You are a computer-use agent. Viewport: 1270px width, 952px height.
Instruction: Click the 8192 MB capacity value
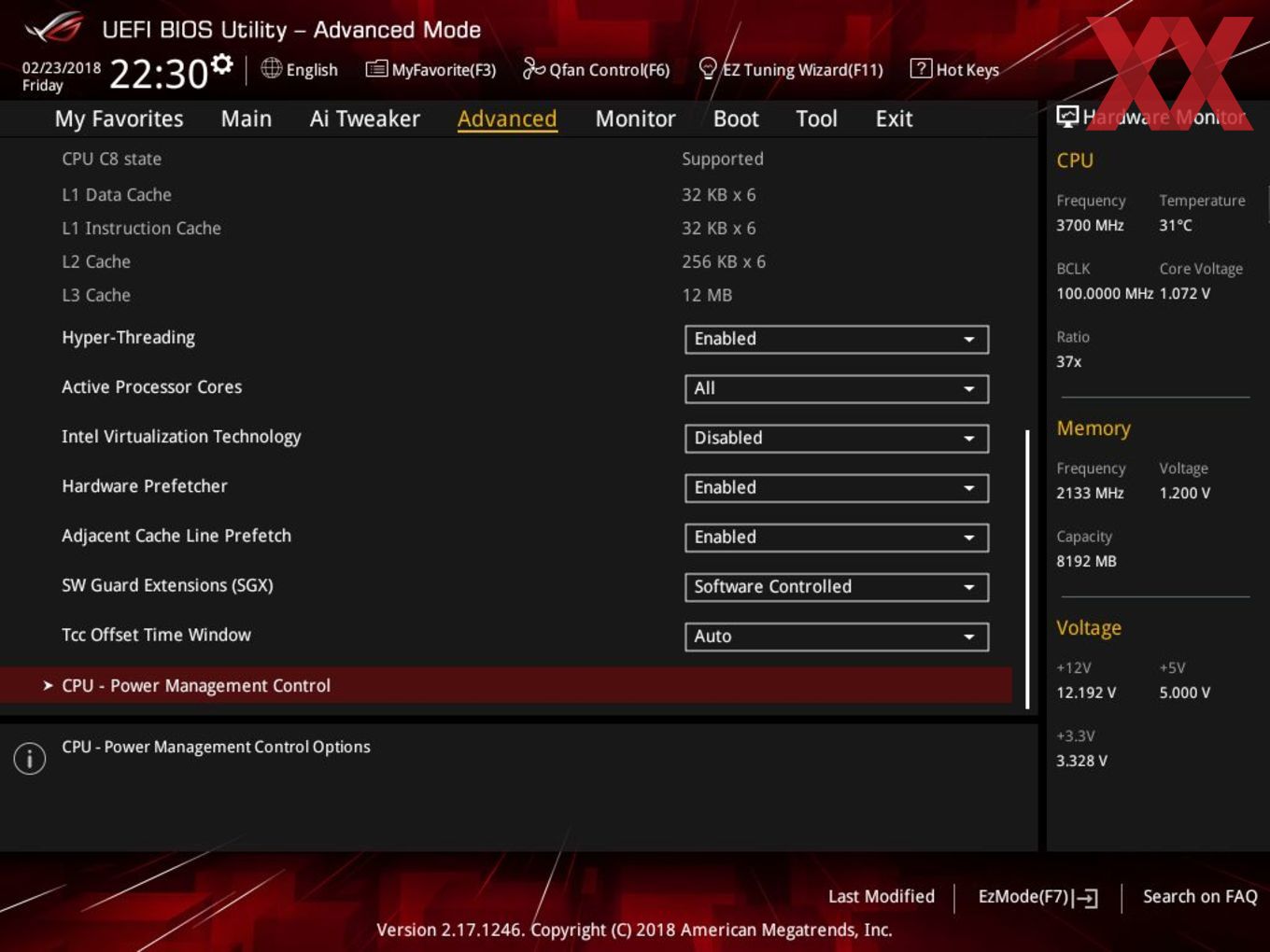1086,561
